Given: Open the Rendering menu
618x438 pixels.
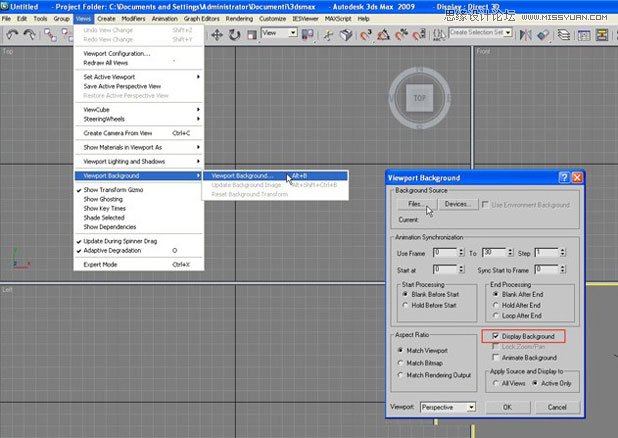Looking at the screenshot, I should coord(239,19).
